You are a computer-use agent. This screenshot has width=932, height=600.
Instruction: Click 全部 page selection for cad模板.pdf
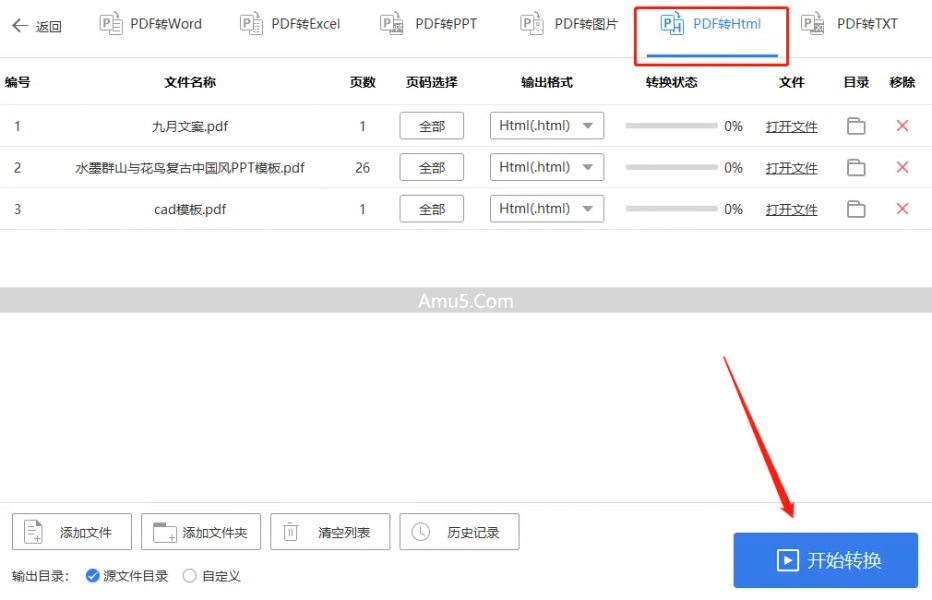(431, 208)
